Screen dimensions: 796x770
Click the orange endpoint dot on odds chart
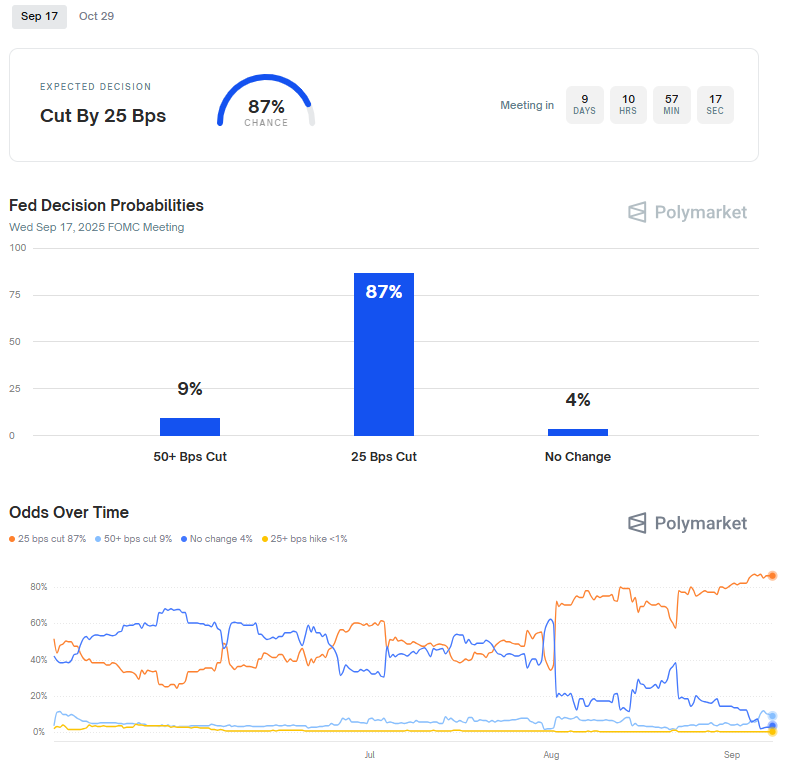click(772, 575)
